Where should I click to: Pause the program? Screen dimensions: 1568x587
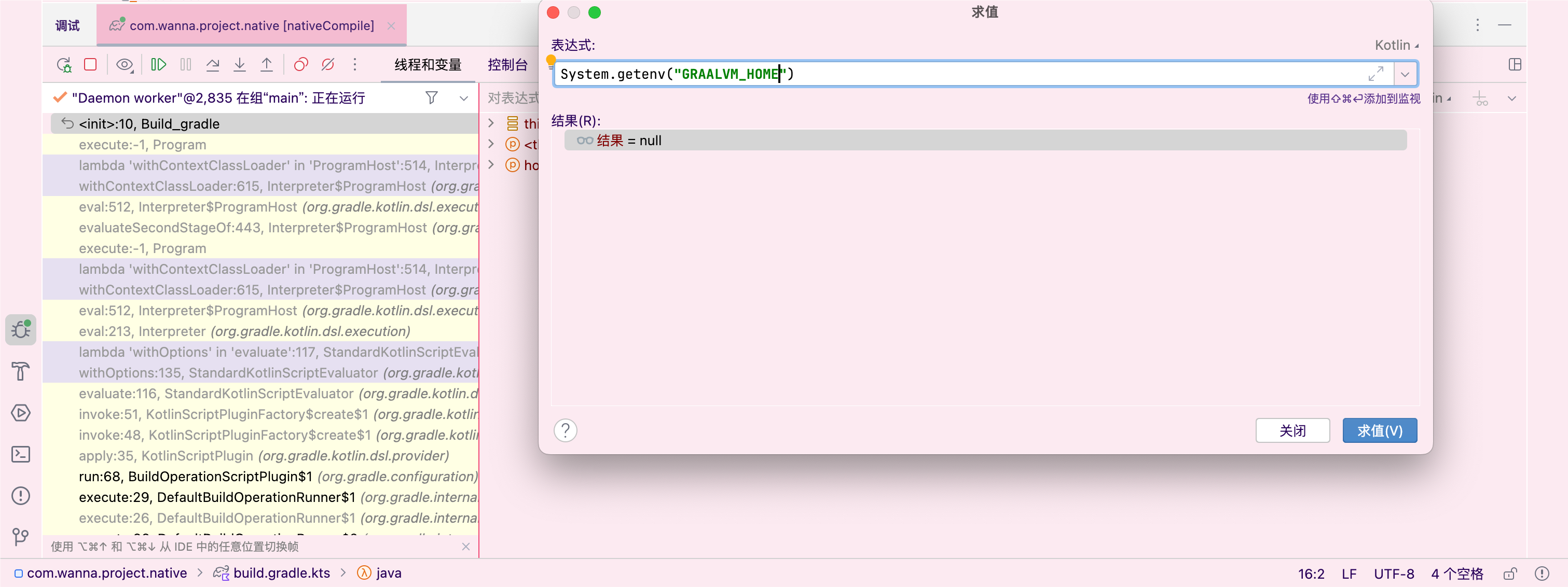click(186, 64)
